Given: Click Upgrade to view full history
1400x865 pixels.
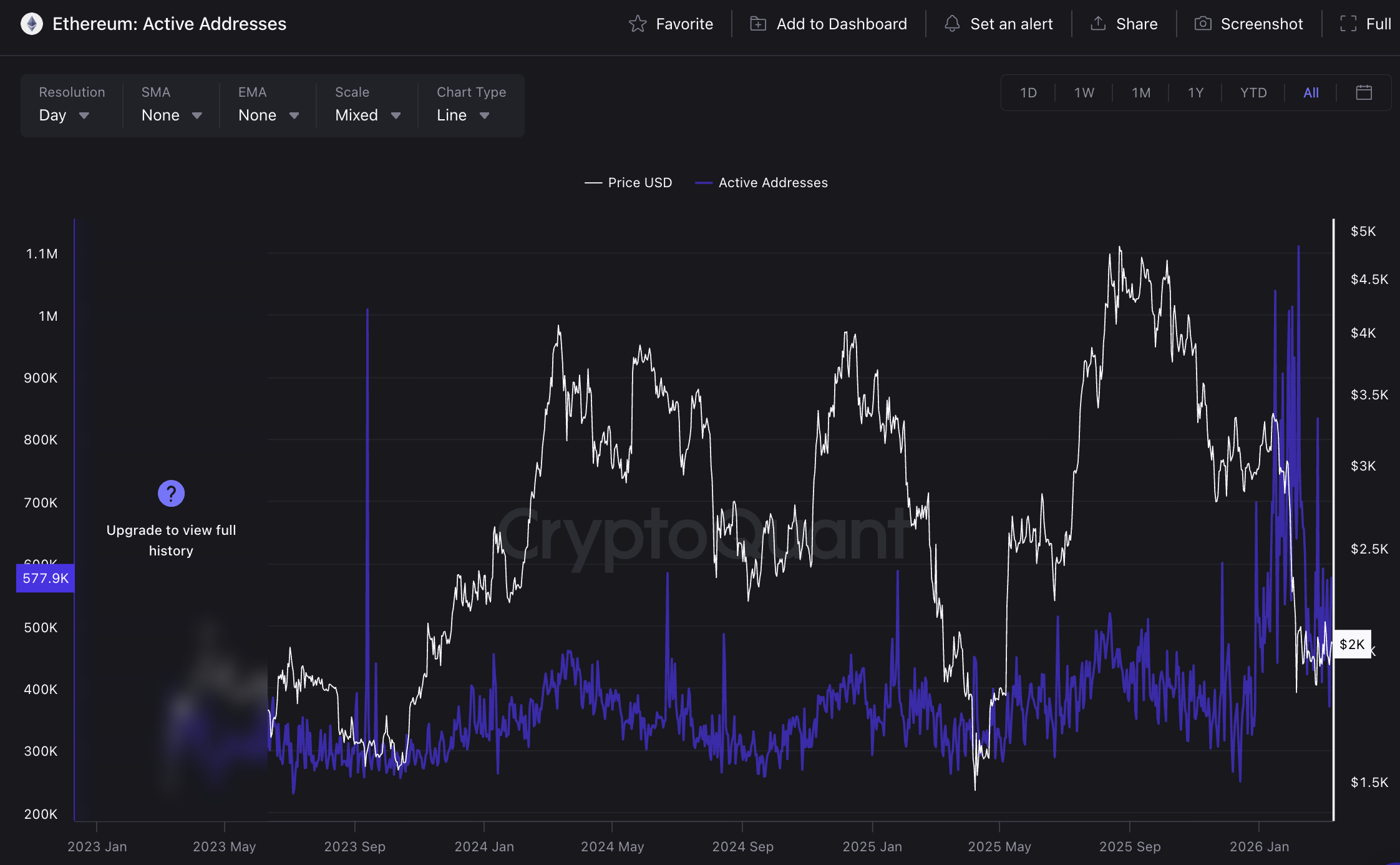Looking at the screenshot, I should click(171, 540).
